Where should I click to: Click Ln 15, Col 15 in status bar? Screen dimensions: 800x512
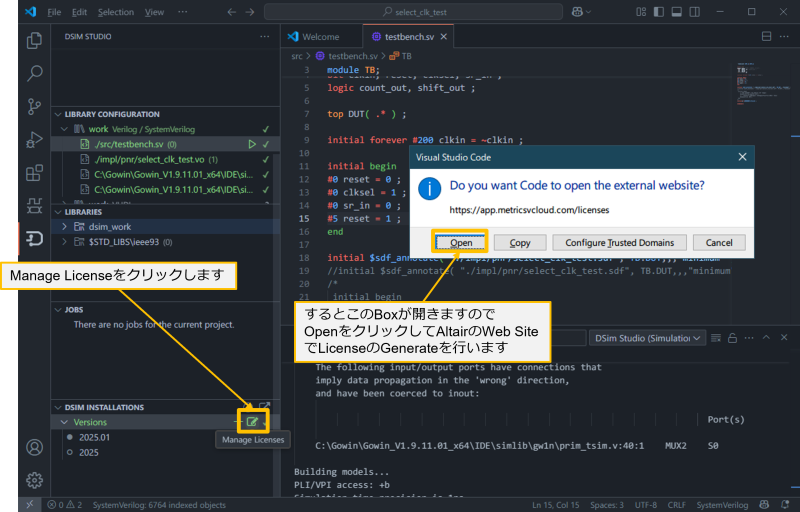pos(556,505)
